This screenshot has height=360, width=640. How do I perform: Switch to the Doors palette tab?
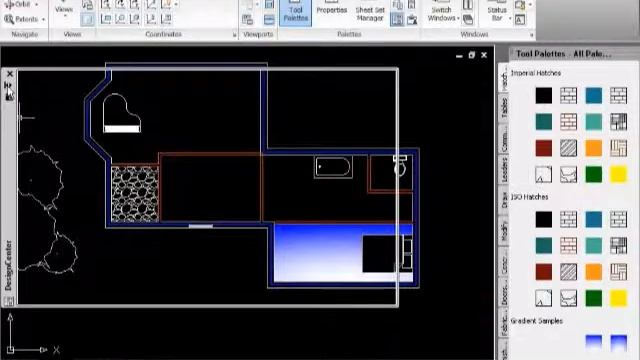[x=504, y=292]
